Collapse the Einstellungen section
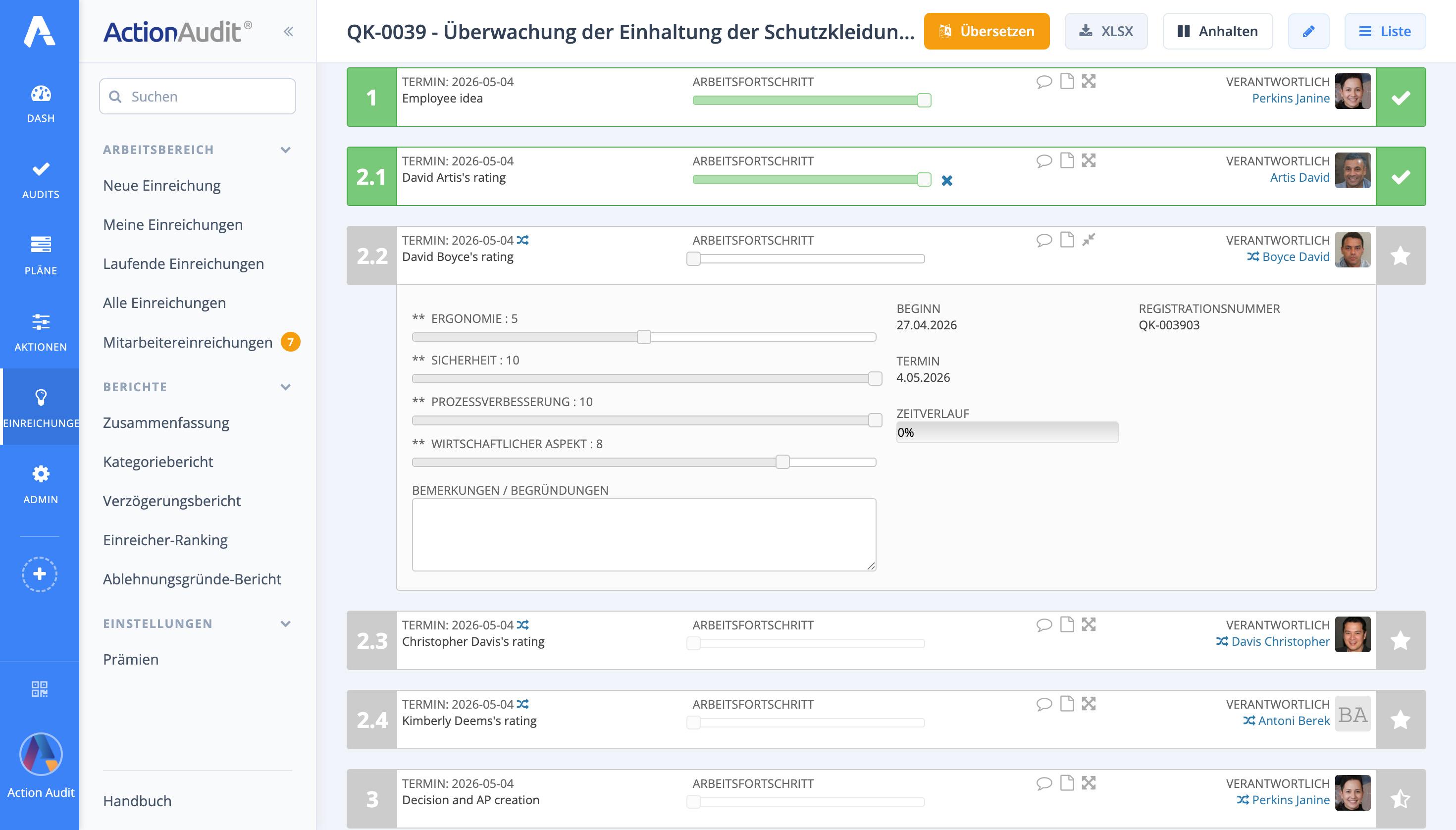This screenshot has height=830, width=1456. 286,623
